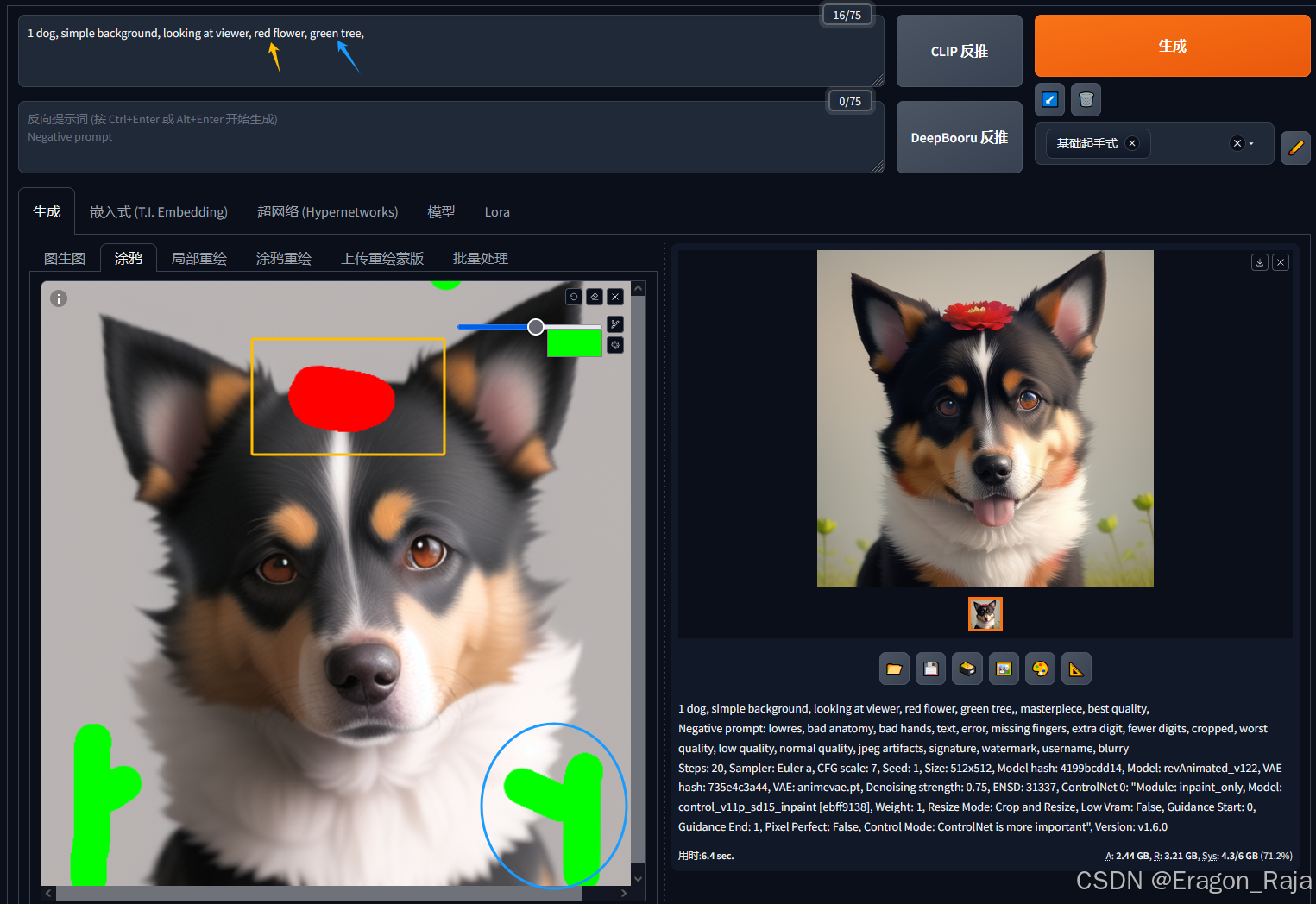Open the generated dog image preview
Viewport: 1316px width, 904px height.
[x=985, y=418]
